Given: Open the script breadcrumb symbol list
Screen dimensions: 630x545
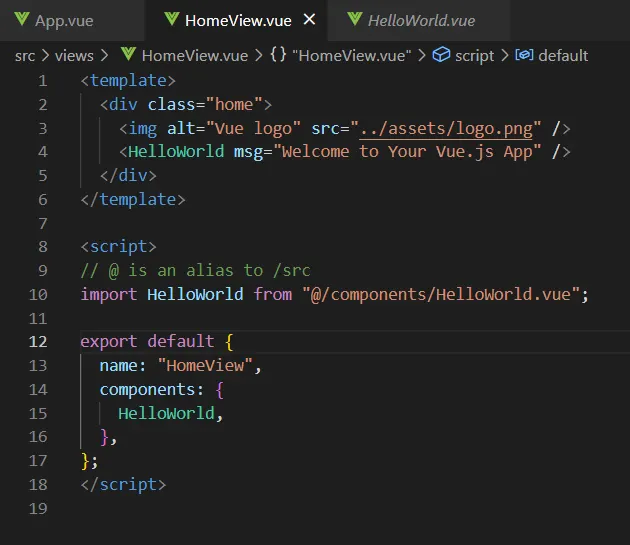Looking at the screenshot, I should coord(474,55).
